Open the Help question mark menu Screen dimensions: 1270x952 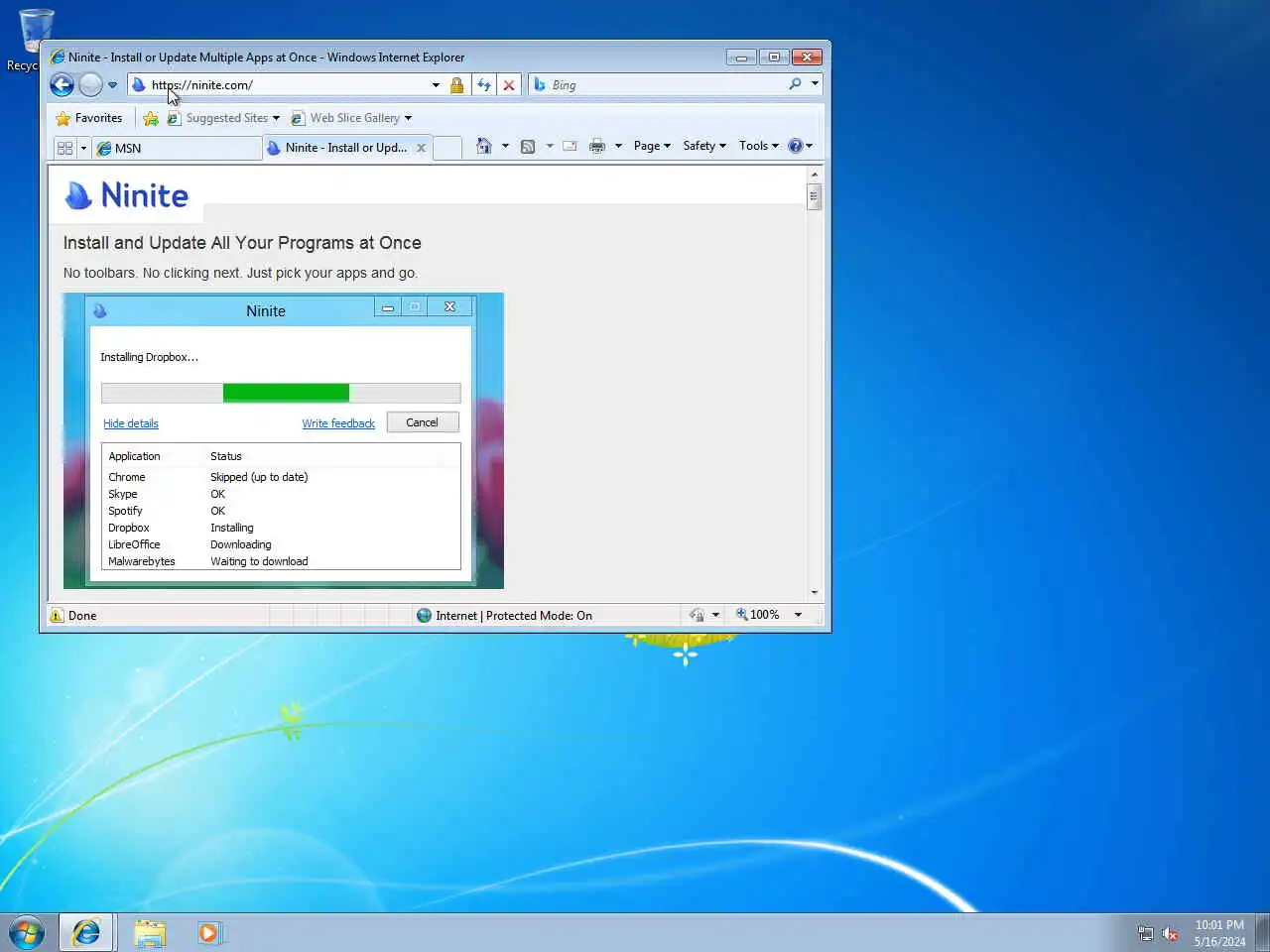(800, 146)
